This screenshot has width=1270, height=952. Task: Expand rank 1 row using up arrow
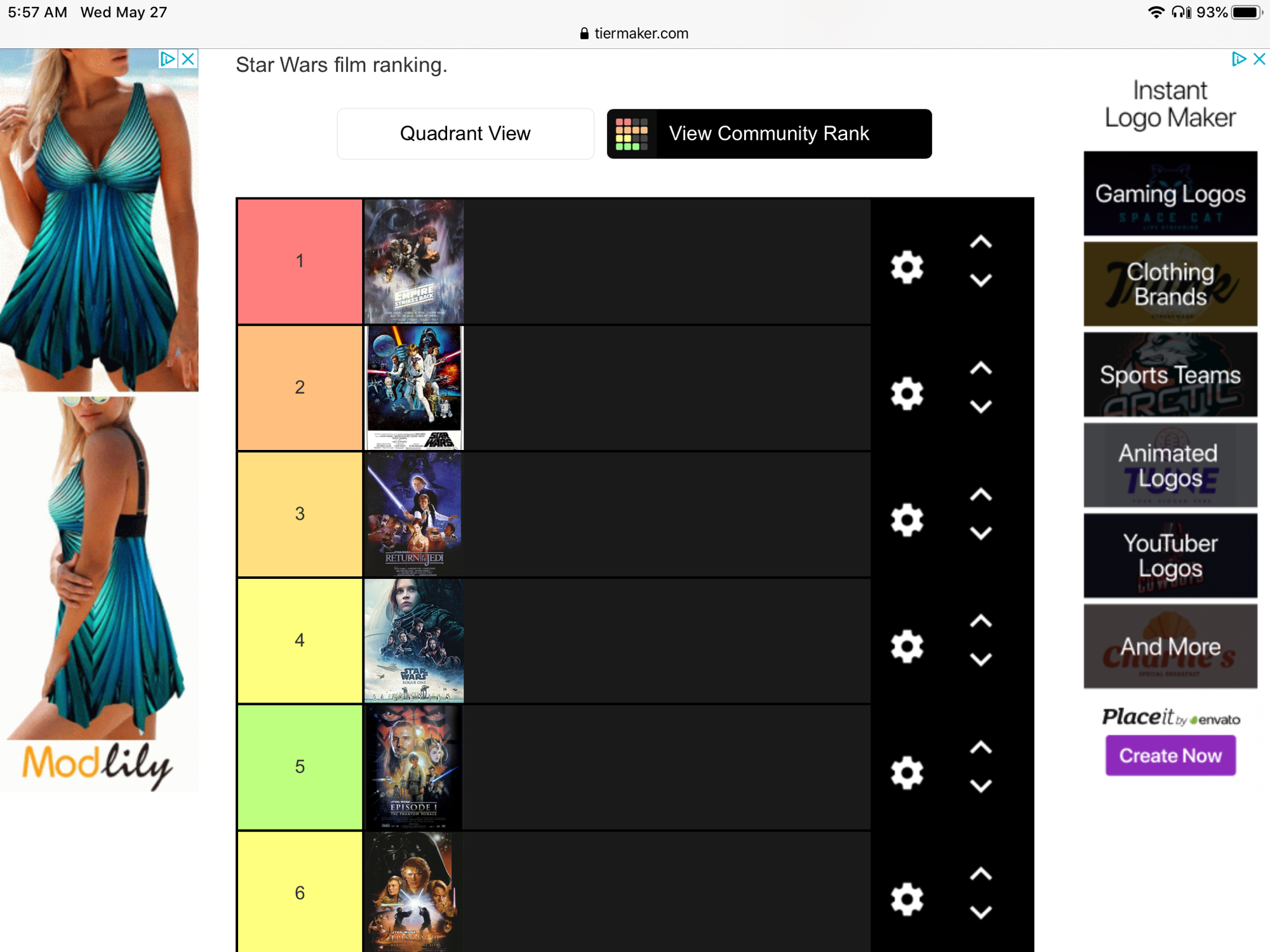[978, 244]
